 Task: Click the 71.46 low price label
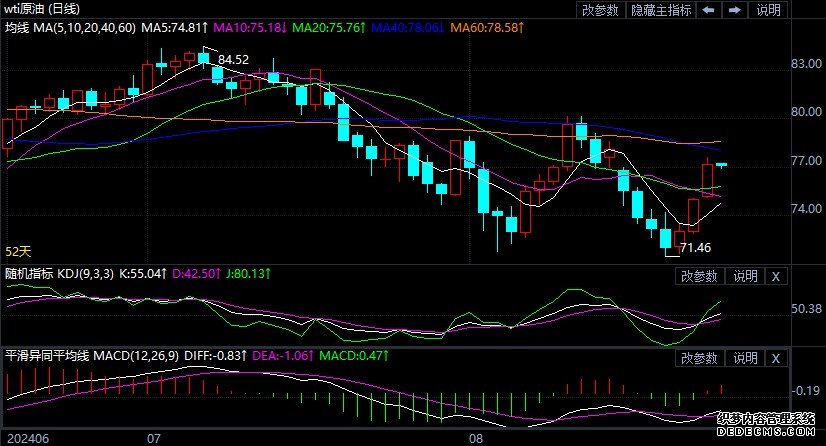click(x=695, y=248)
